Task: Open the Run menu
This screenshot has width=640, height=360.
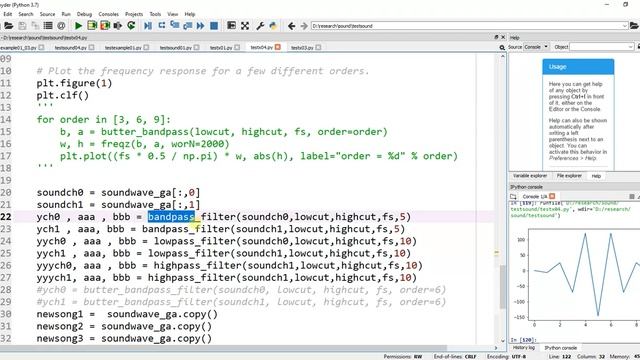Action: 66,14
